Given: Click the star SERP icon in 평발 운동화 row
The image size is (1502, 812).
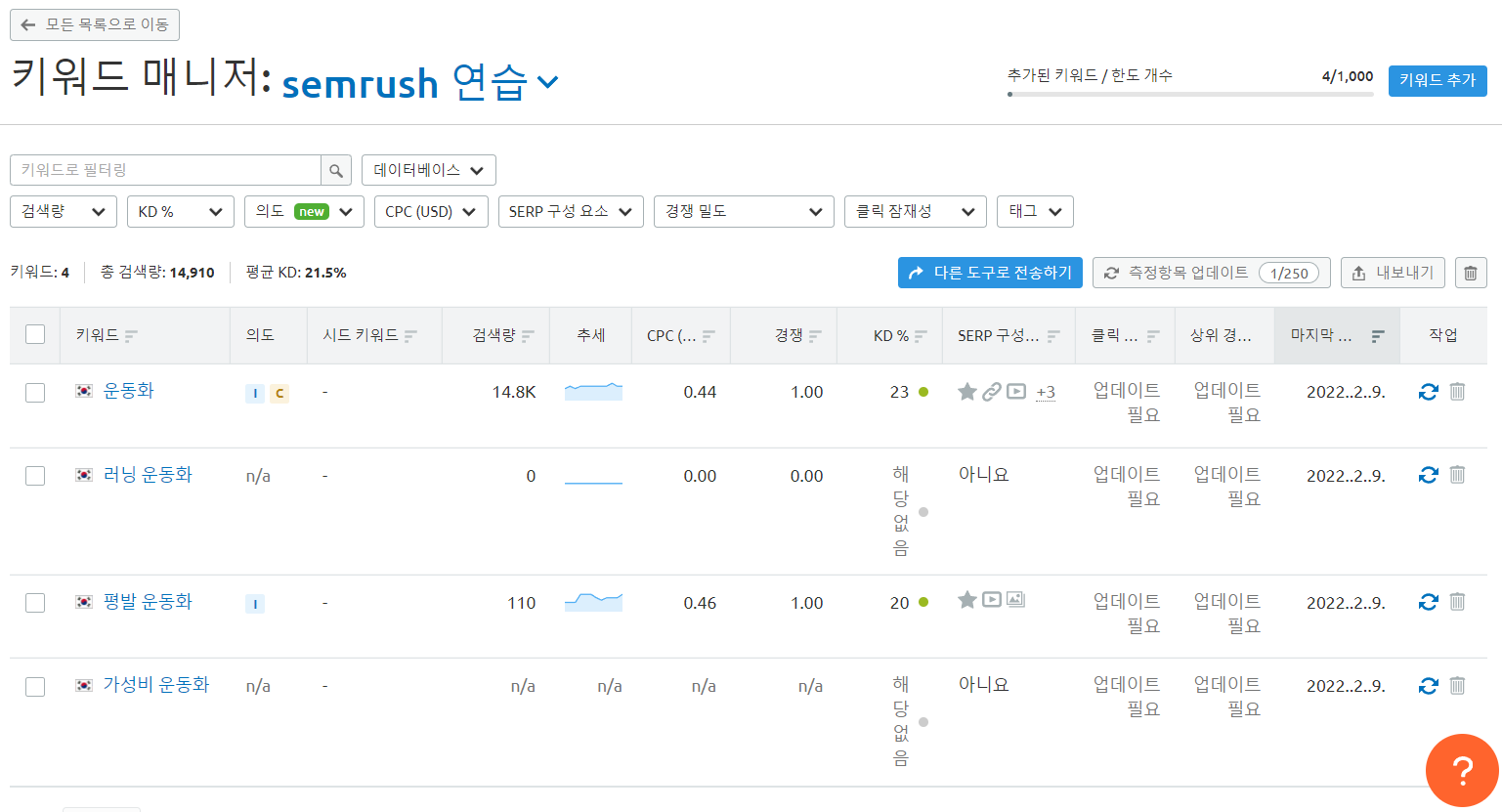Looking at the screenshot, I should coord(967,600).
